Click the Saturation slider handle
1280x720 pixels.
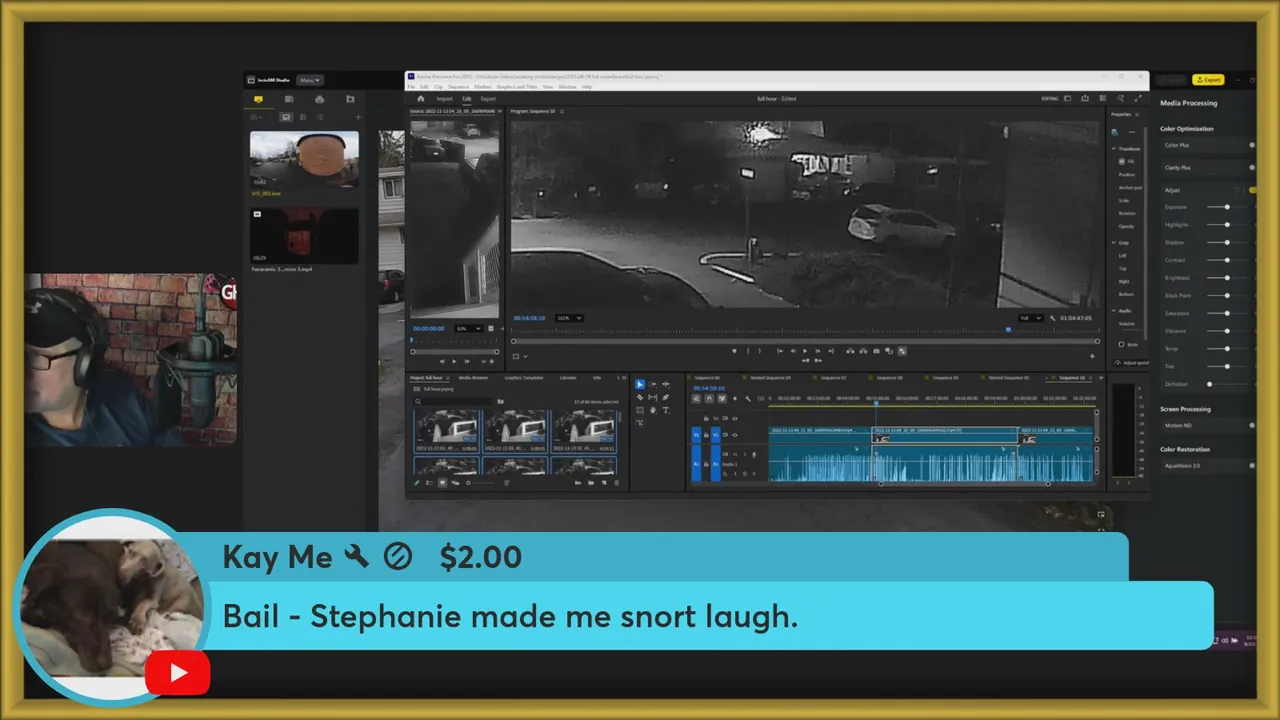[1227, 313]
